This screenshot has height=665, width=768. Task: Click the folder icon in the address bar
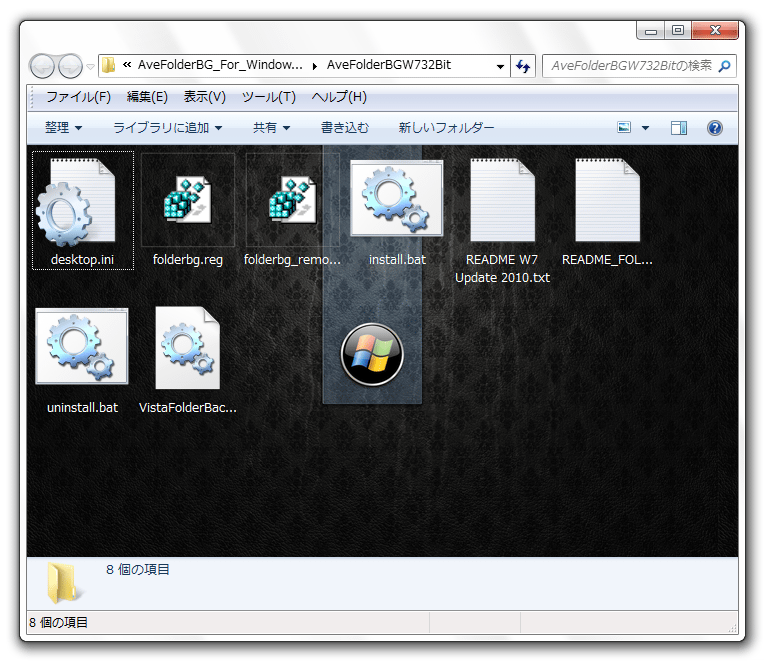[109, 66]
